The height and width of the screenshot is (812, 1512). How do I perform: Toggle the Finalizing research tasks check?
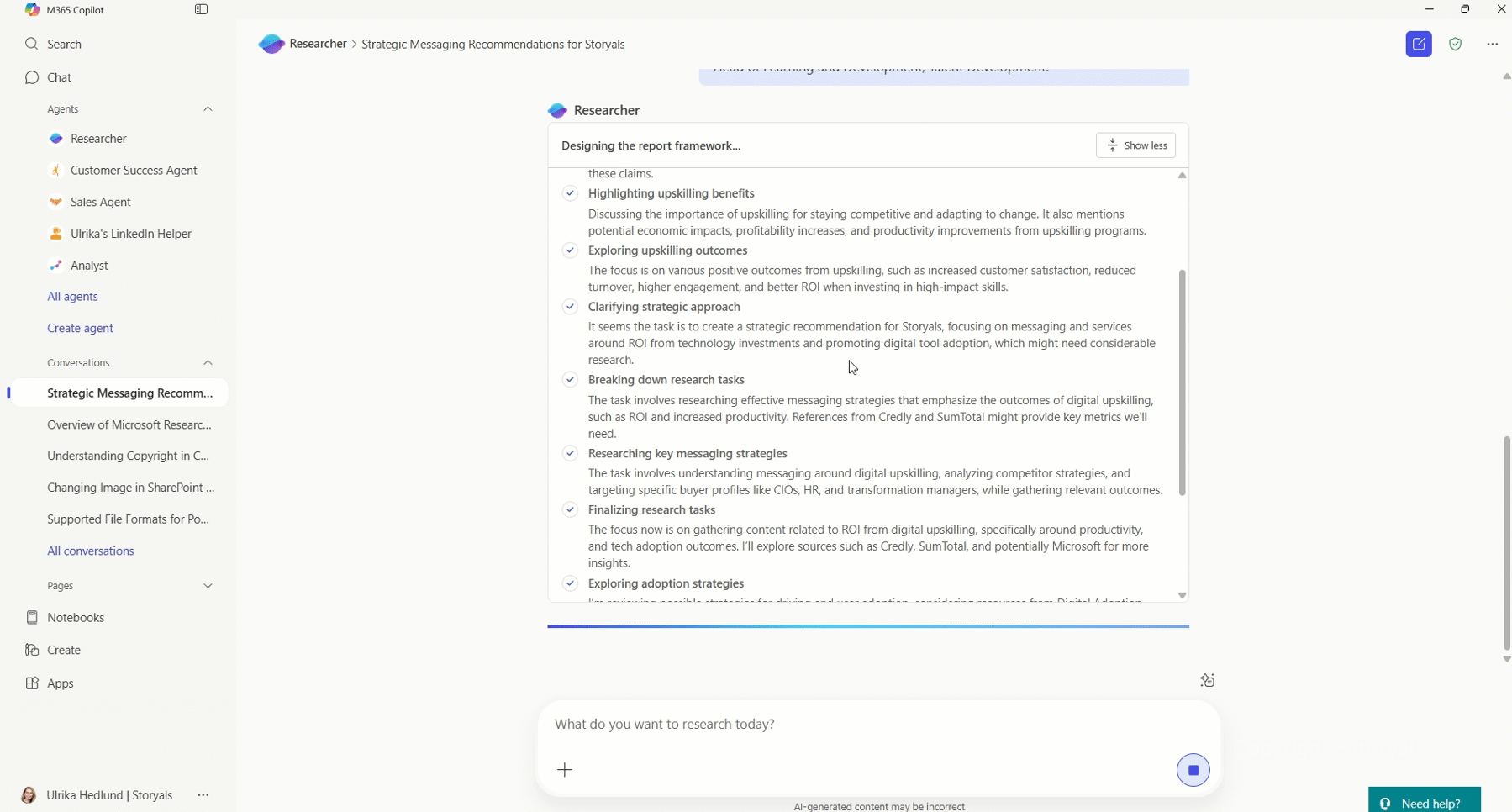[x=570, y=510]
